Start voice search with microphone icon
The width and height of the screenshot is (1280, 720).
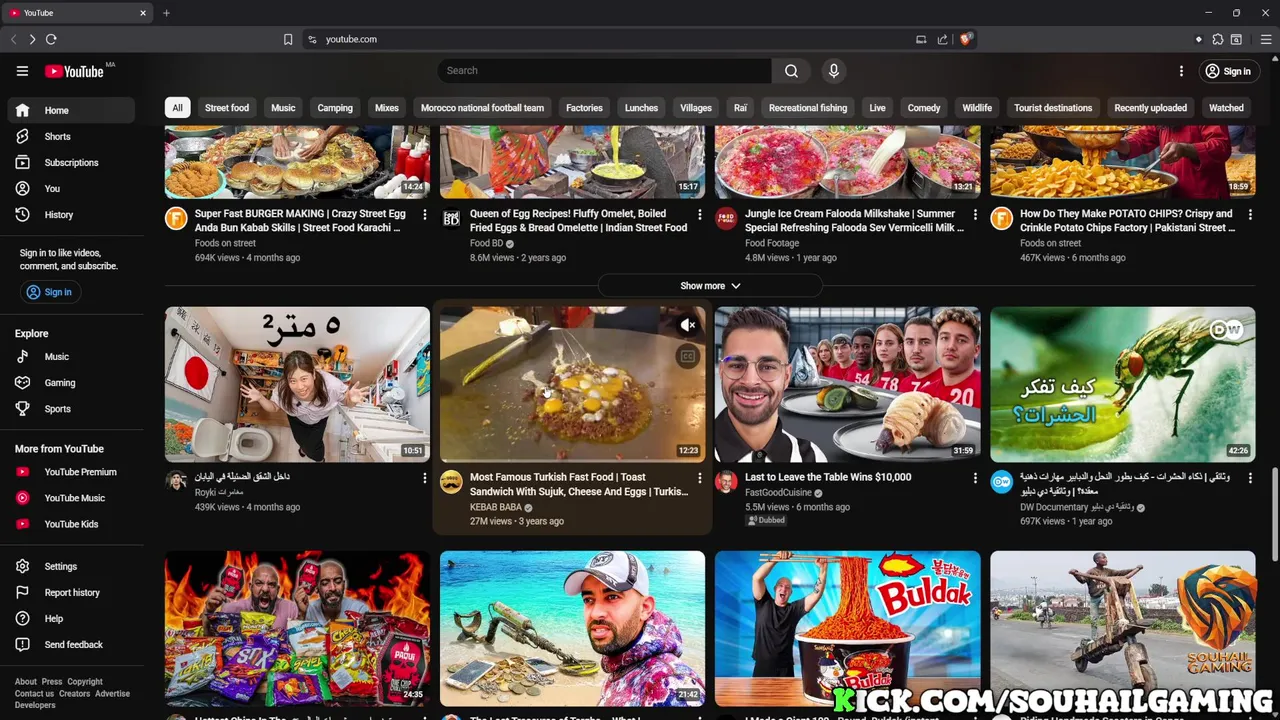coord(833,71)
